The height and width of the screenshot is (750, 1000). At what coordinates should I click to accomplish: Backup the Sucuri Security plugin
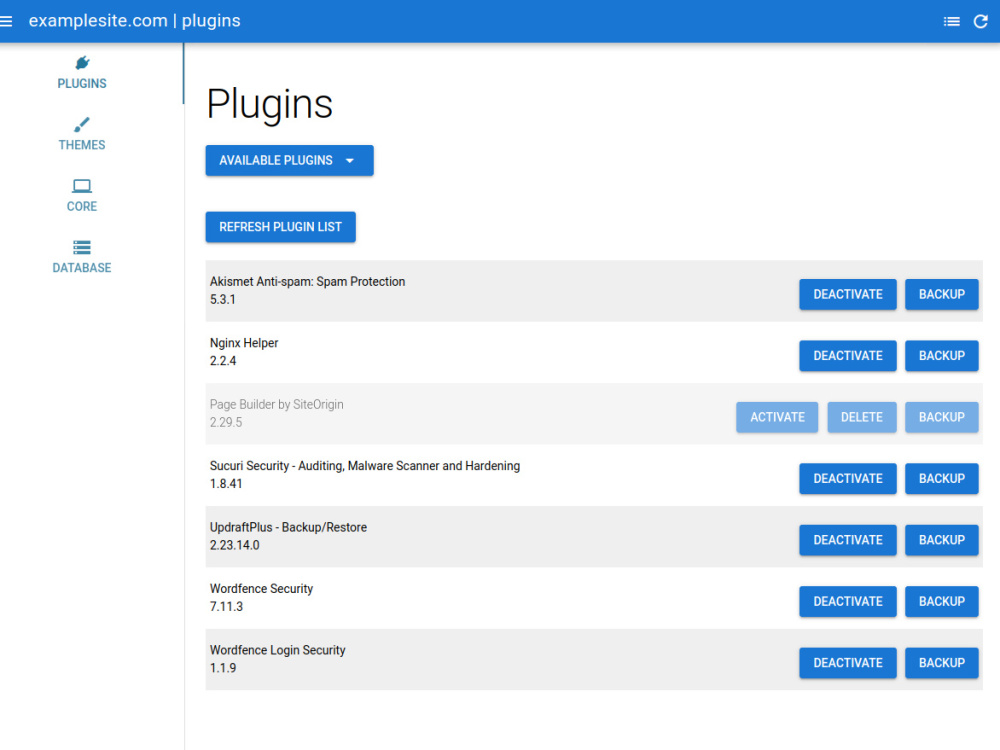[x=941, y=479]
